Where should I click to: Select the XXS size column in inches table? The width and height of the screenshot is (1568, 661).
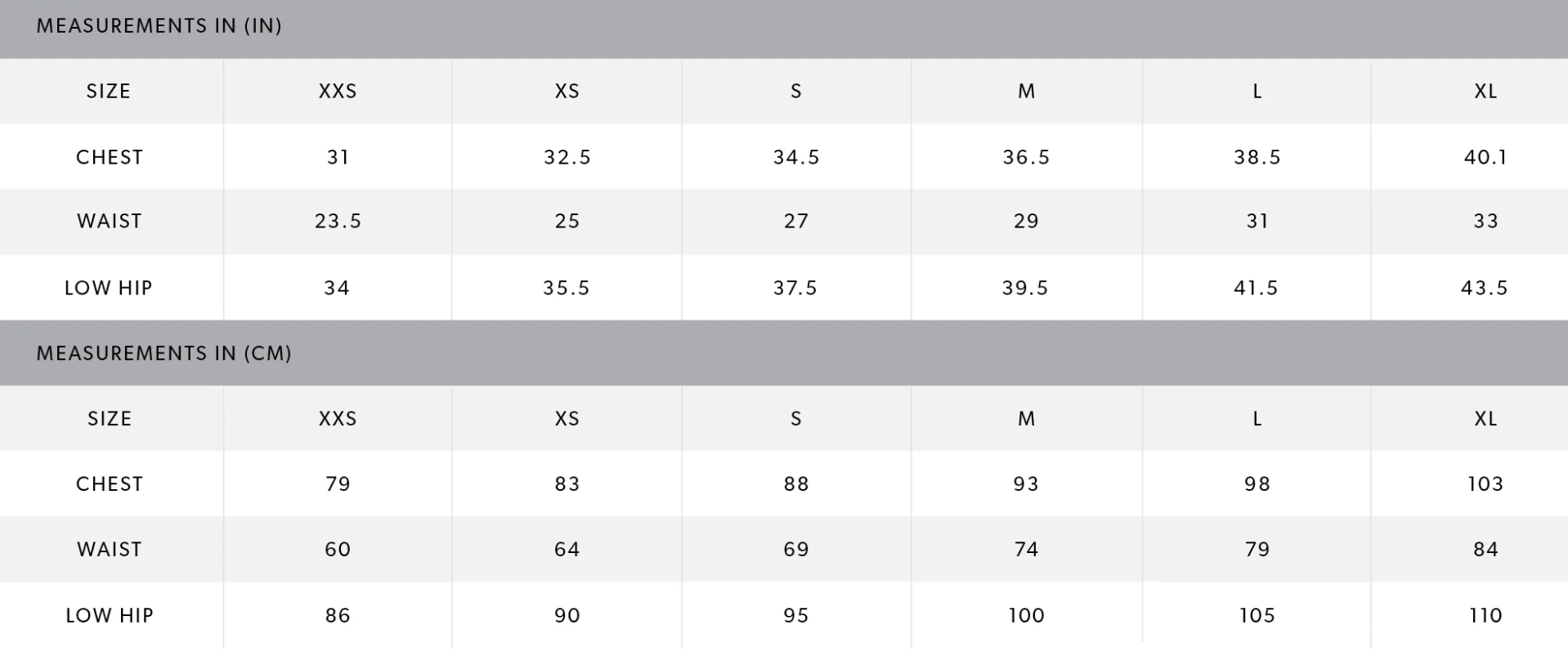coord(338,91)
